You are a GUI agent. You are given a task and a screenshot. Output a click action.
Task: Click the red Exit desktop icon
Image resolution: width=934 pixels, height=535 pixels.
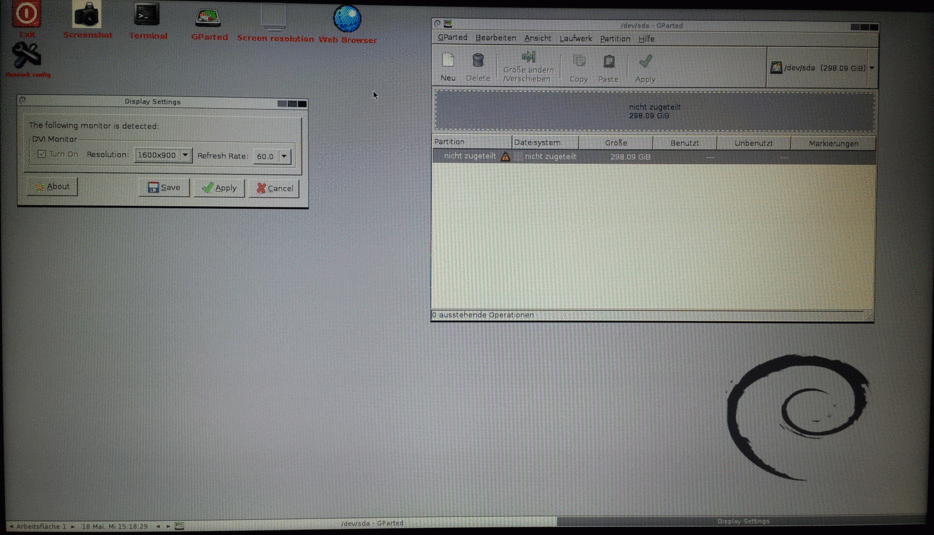tap(26, 14)
